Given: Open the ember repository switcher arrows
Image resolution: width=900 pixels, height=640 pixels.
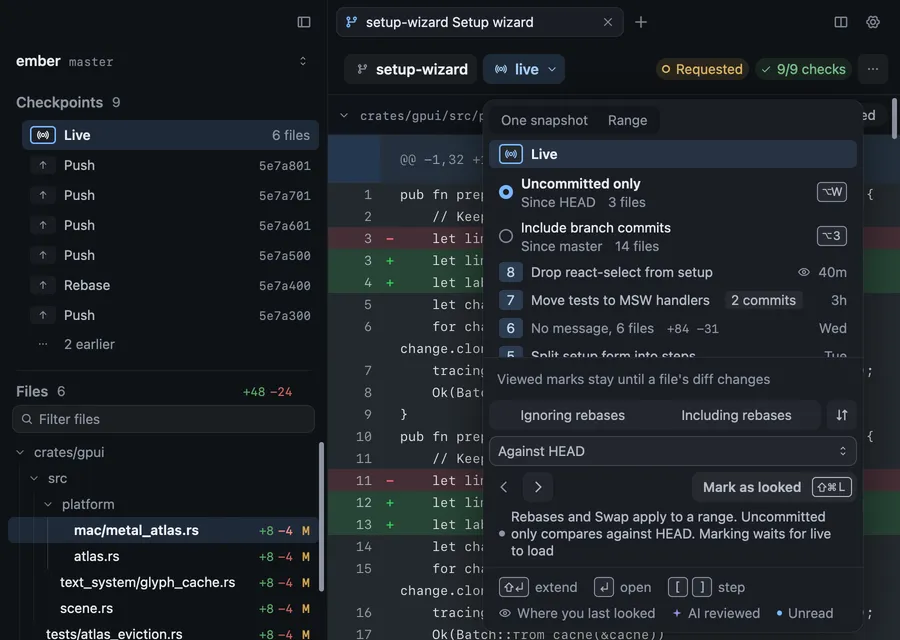Looking at the screenshot, I should click(x=302, y=61).
